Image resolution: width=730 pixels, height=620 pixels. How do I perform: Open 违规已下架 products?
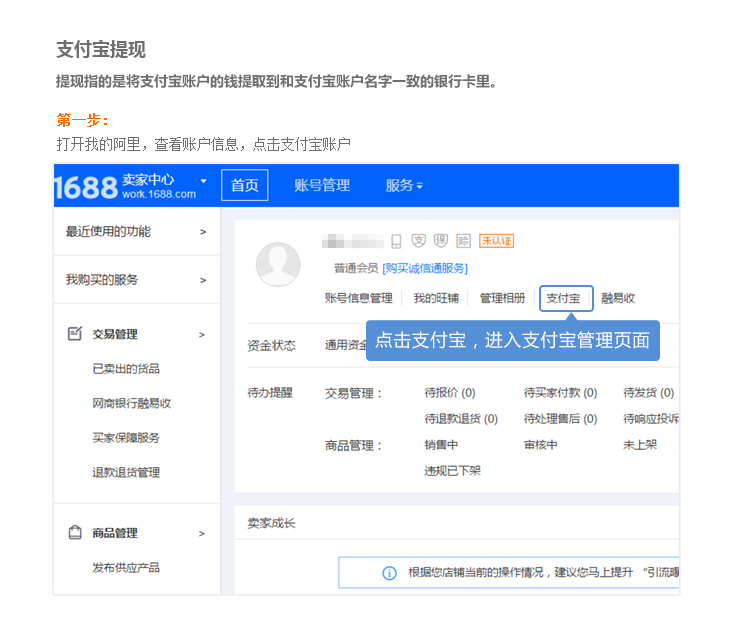[x=452, y=471]
